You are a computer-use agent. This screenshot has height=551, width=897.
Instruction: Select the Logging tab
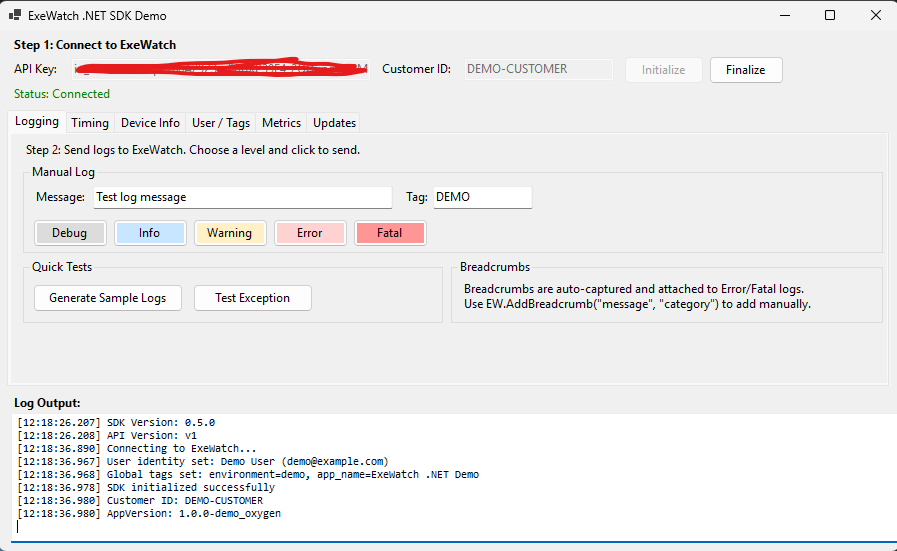pyautogui.click(x=37, y=122)
